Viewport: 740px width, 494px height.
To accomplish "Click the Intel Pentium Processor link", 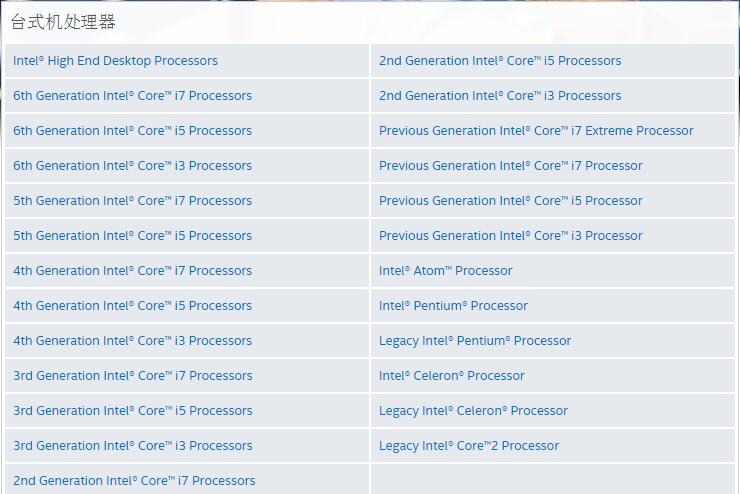I will [453, 306].
